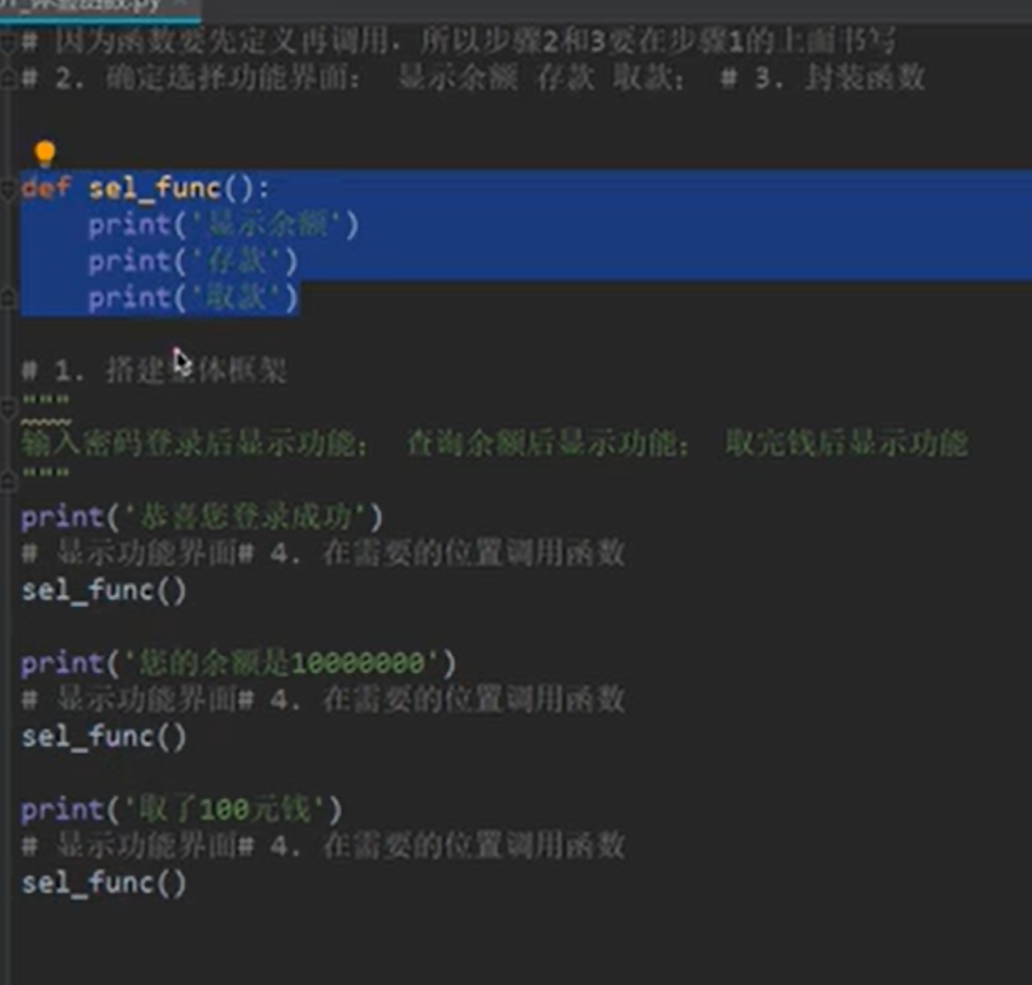Collapse docstring at opening triple quotes marker

click(x=7, y=409)
